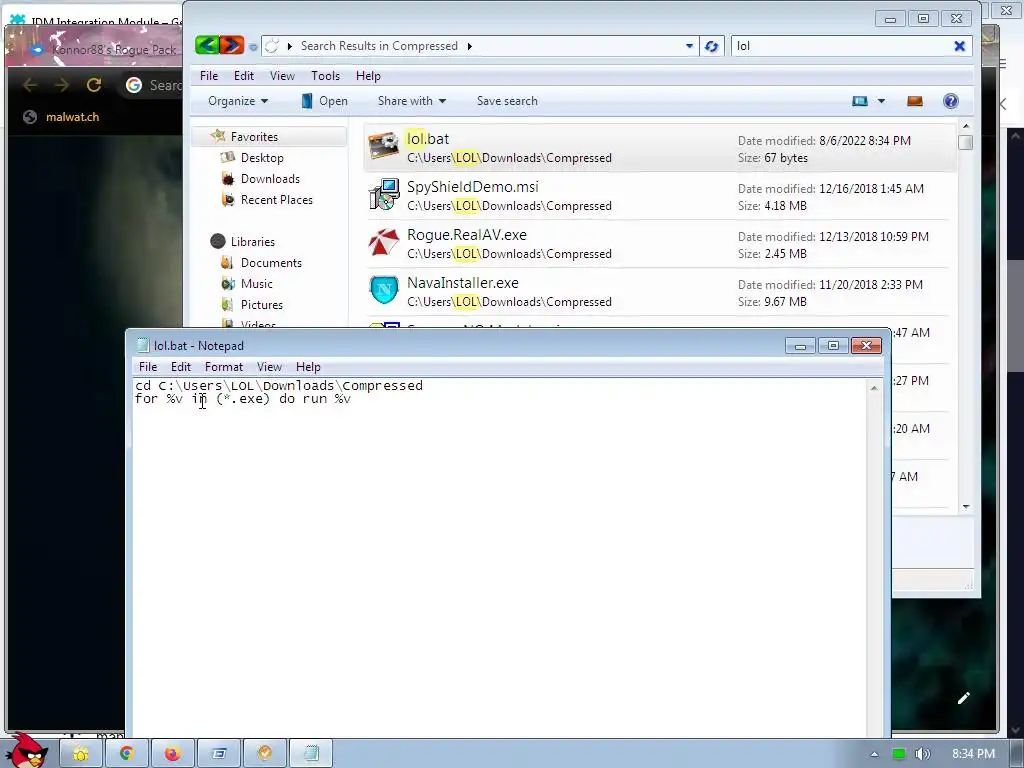Go forward with the orange arrow in Explorer
The height and width of the screenshot is (768, 1024).
tap(231, 45)
